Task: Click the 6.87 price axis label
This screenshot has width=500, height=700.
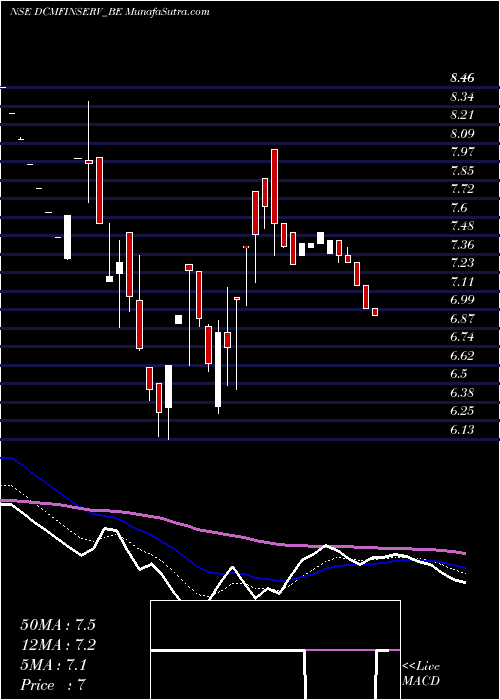Action: pos(462,319)
